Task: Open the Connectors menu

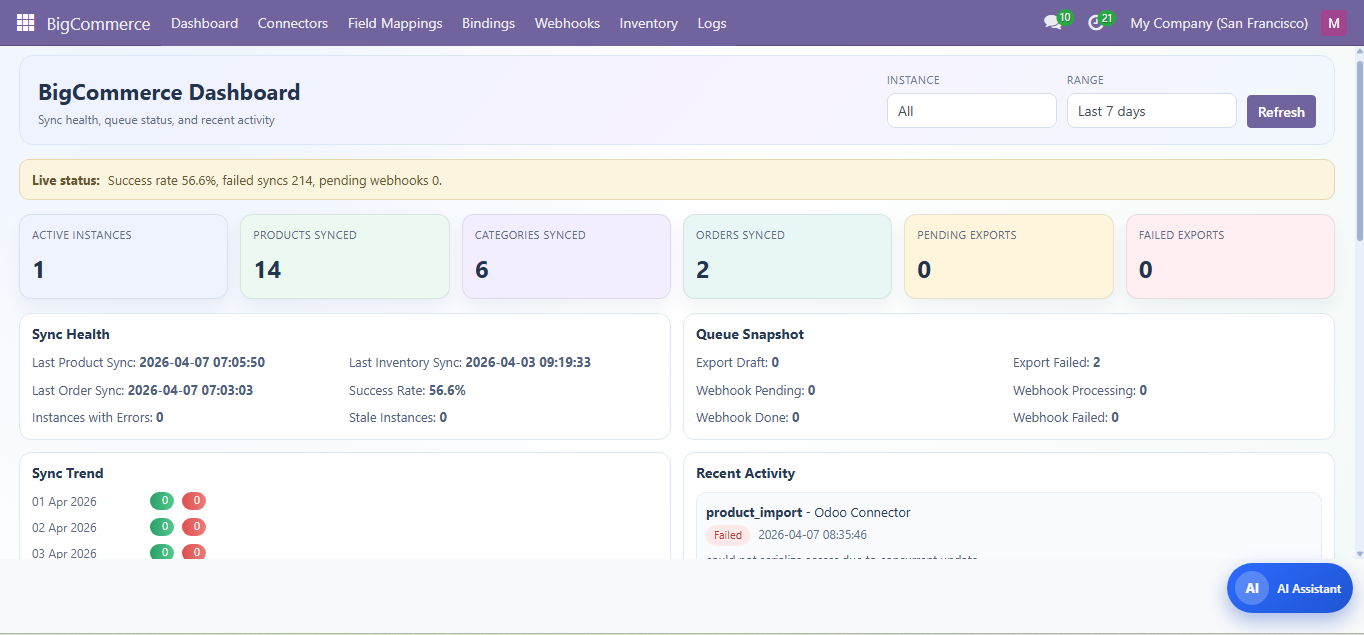Action: 292,23
